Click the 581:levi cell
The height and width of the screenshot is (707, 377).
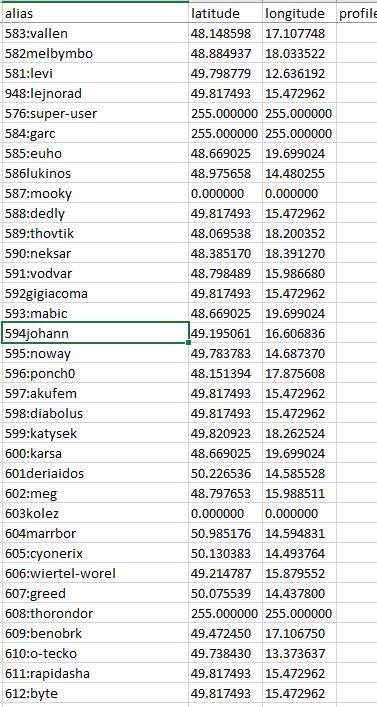tap(95, 73)
